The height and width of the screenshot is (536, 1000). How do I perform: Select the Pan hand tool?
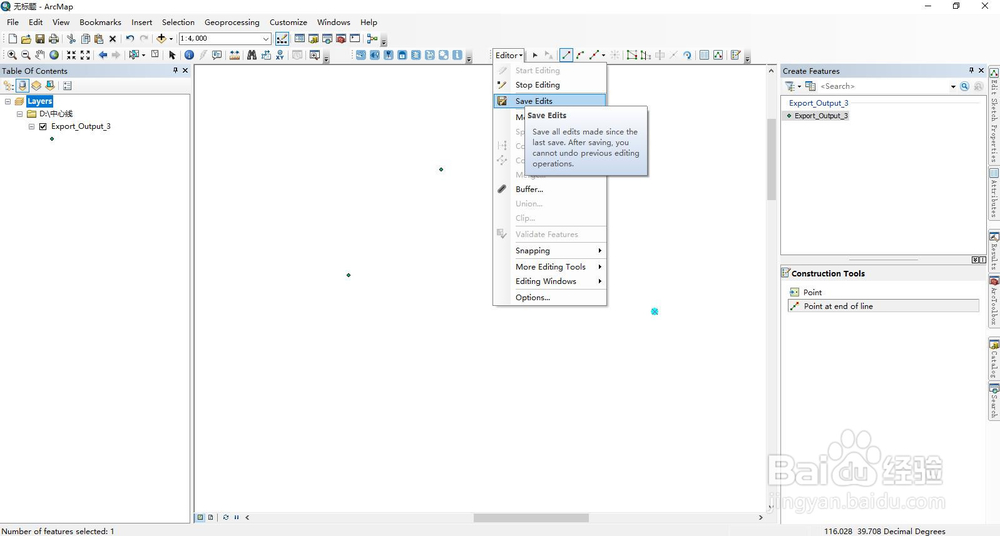tap(40, 55)
